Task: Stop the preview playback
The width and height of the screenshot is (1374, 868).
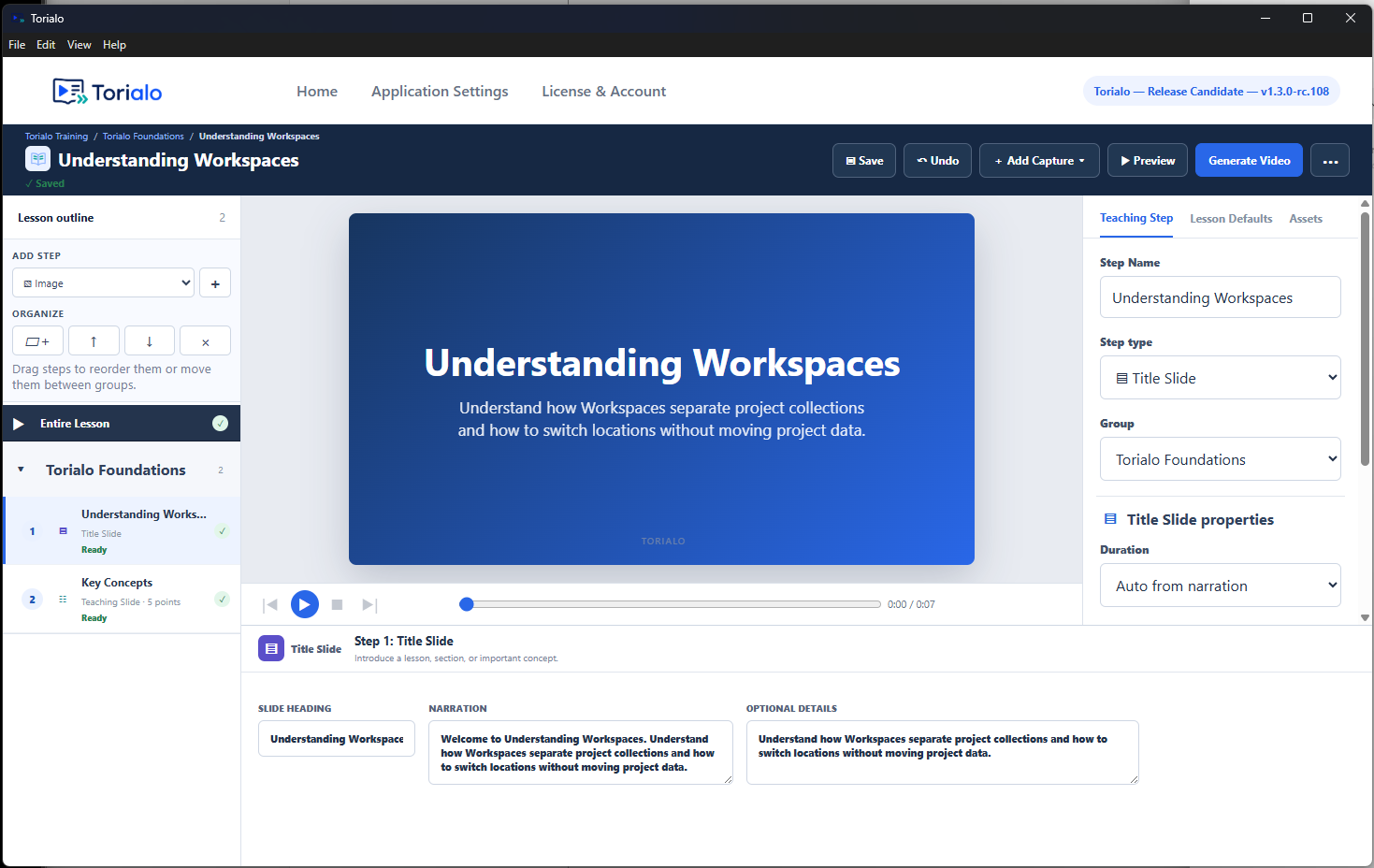Action: click(337, 605)
